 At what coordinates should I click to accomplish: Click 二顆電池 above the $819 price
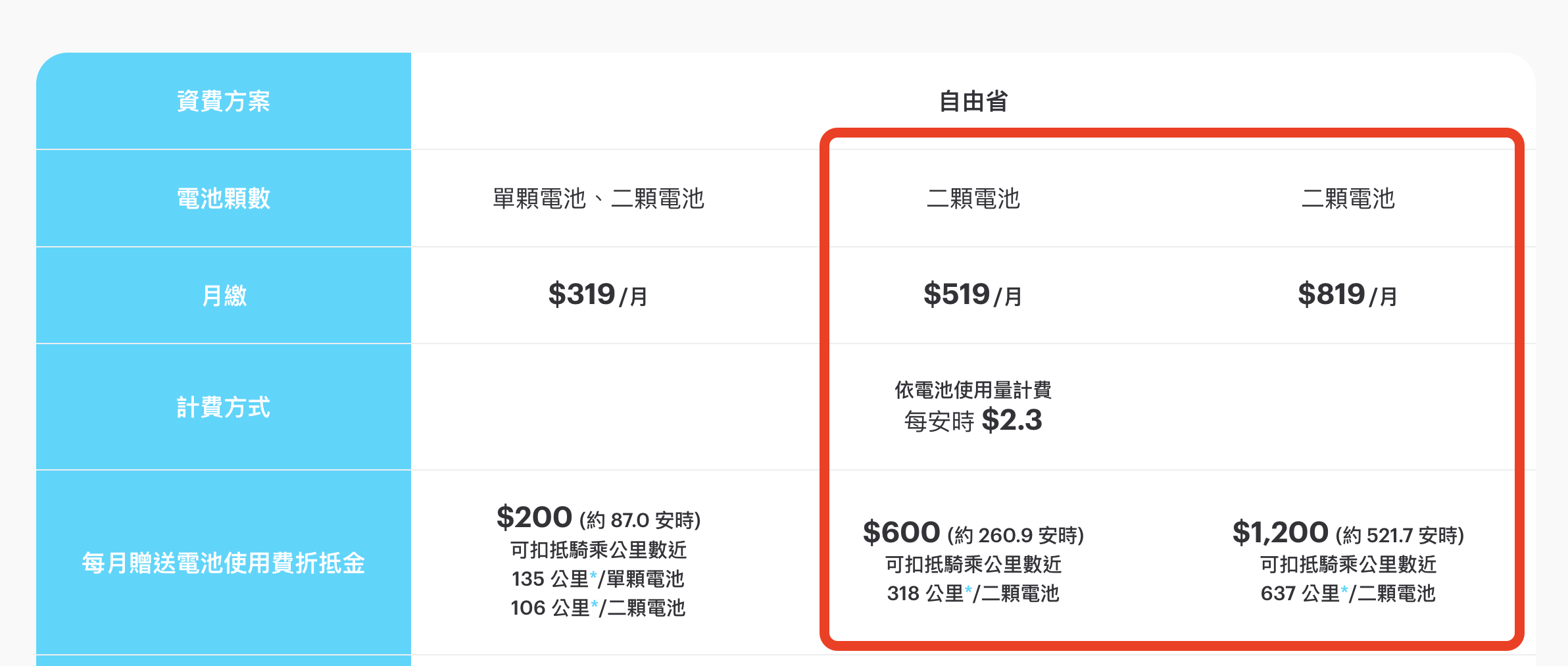[x=1348, y=198]
